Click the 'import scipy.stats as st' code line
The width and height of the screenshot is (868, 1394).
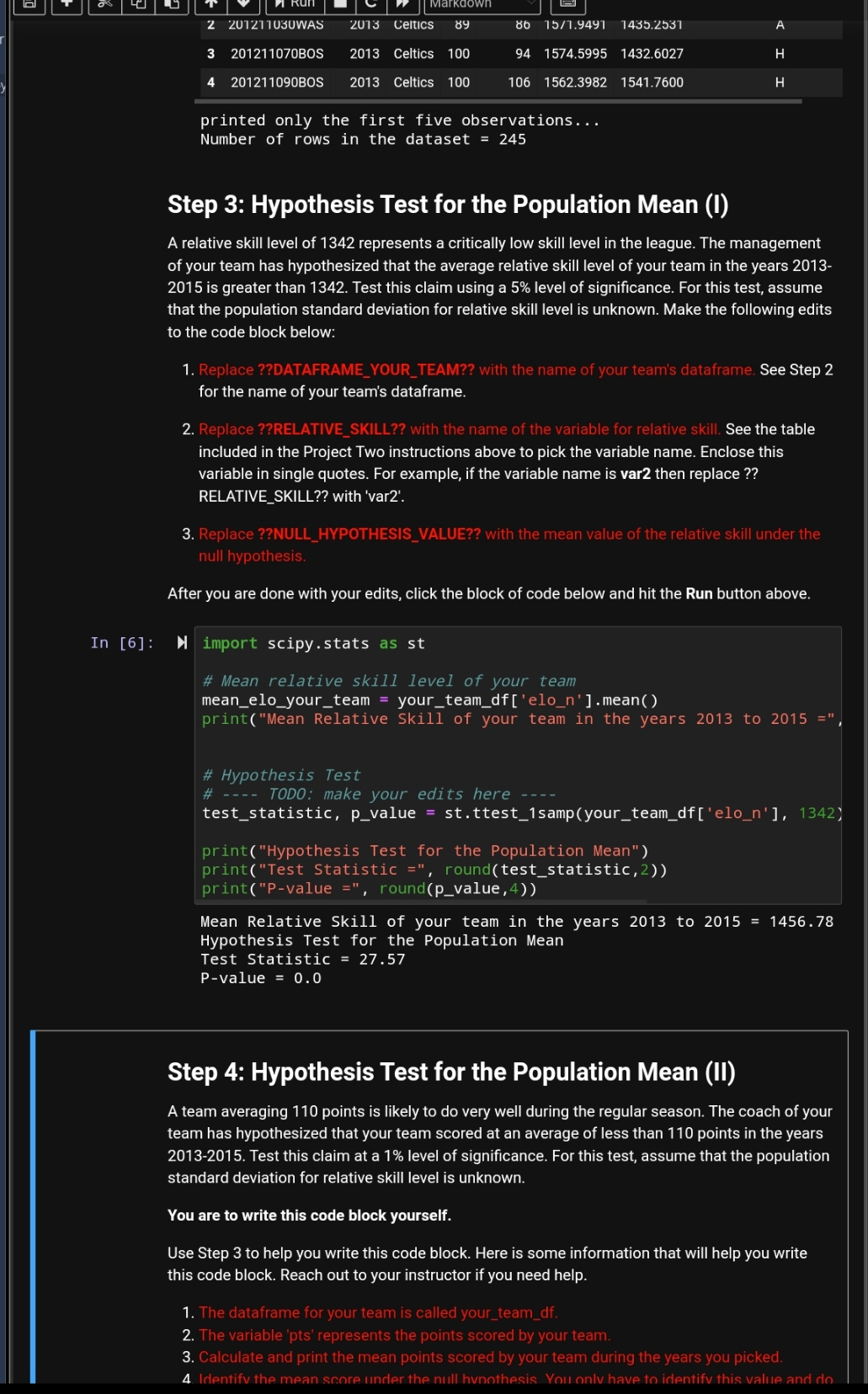pos(313,644)
